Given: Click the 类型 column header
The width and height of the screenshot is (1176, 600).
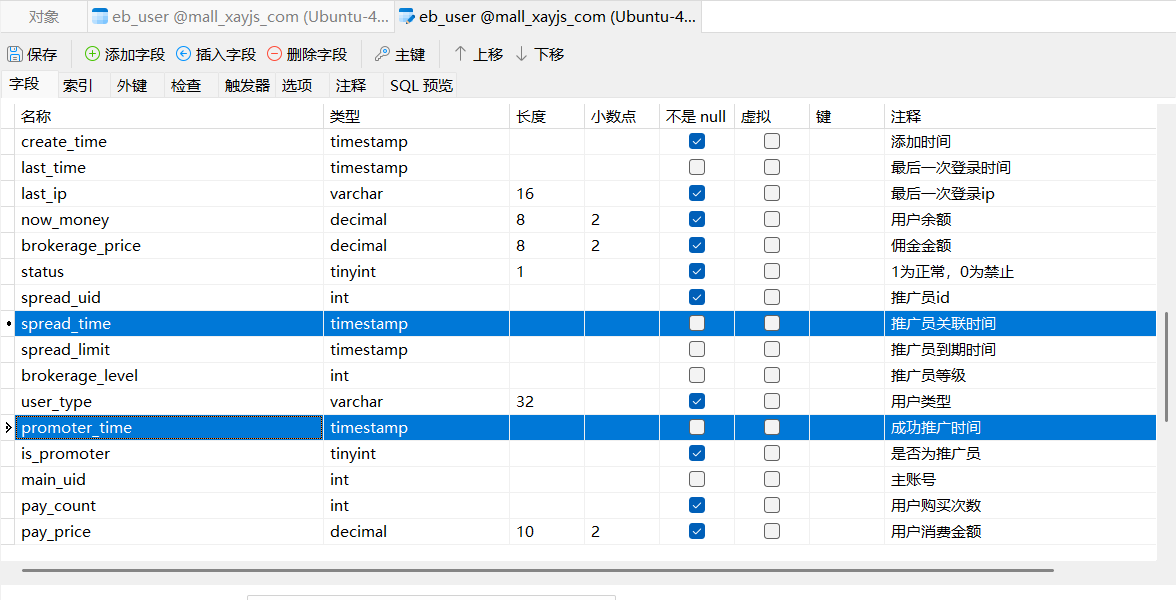Looking at the screenshot, I should pos(416,116).
